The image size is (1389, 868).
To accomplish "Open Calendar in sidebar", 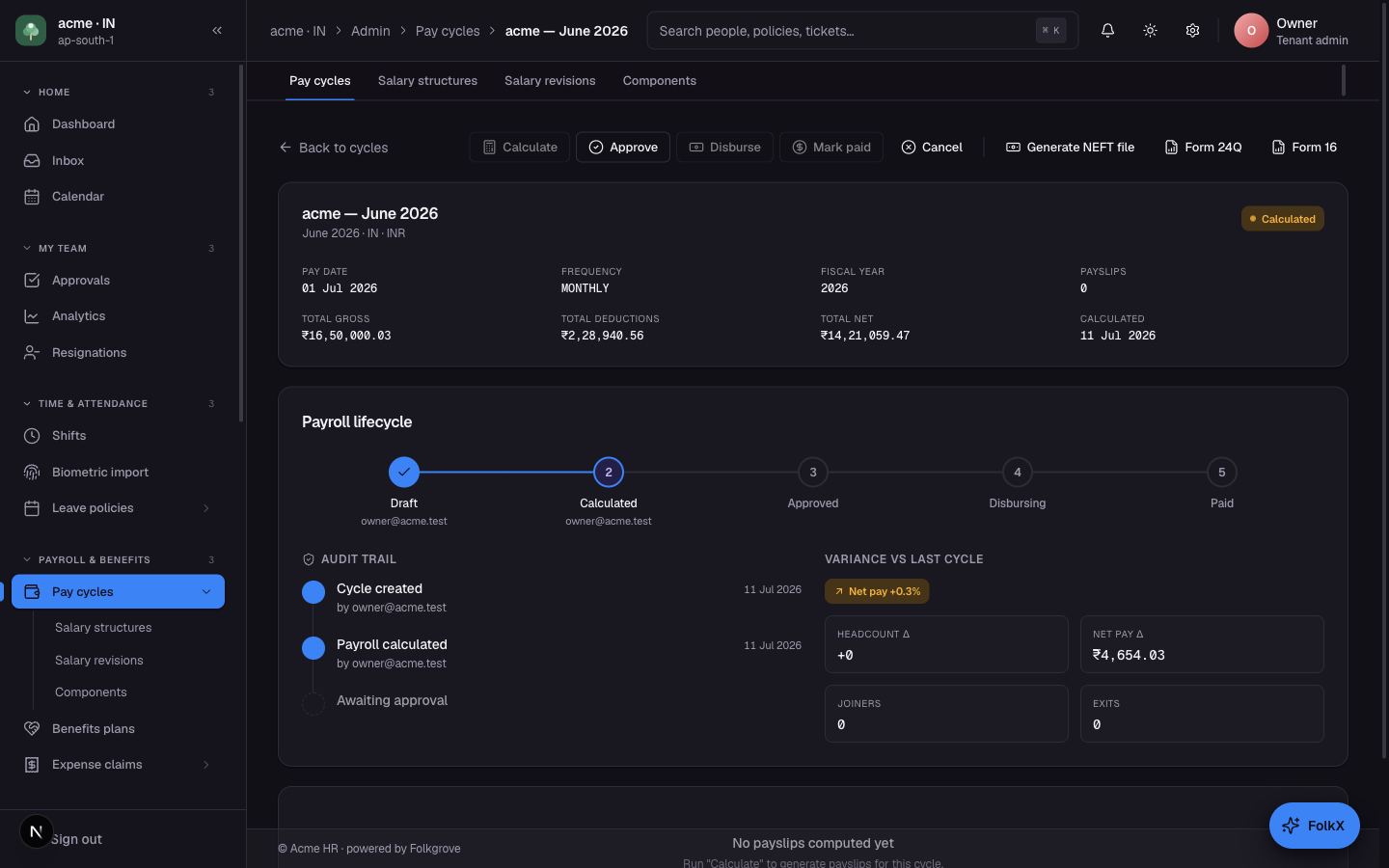I will 118,197.
